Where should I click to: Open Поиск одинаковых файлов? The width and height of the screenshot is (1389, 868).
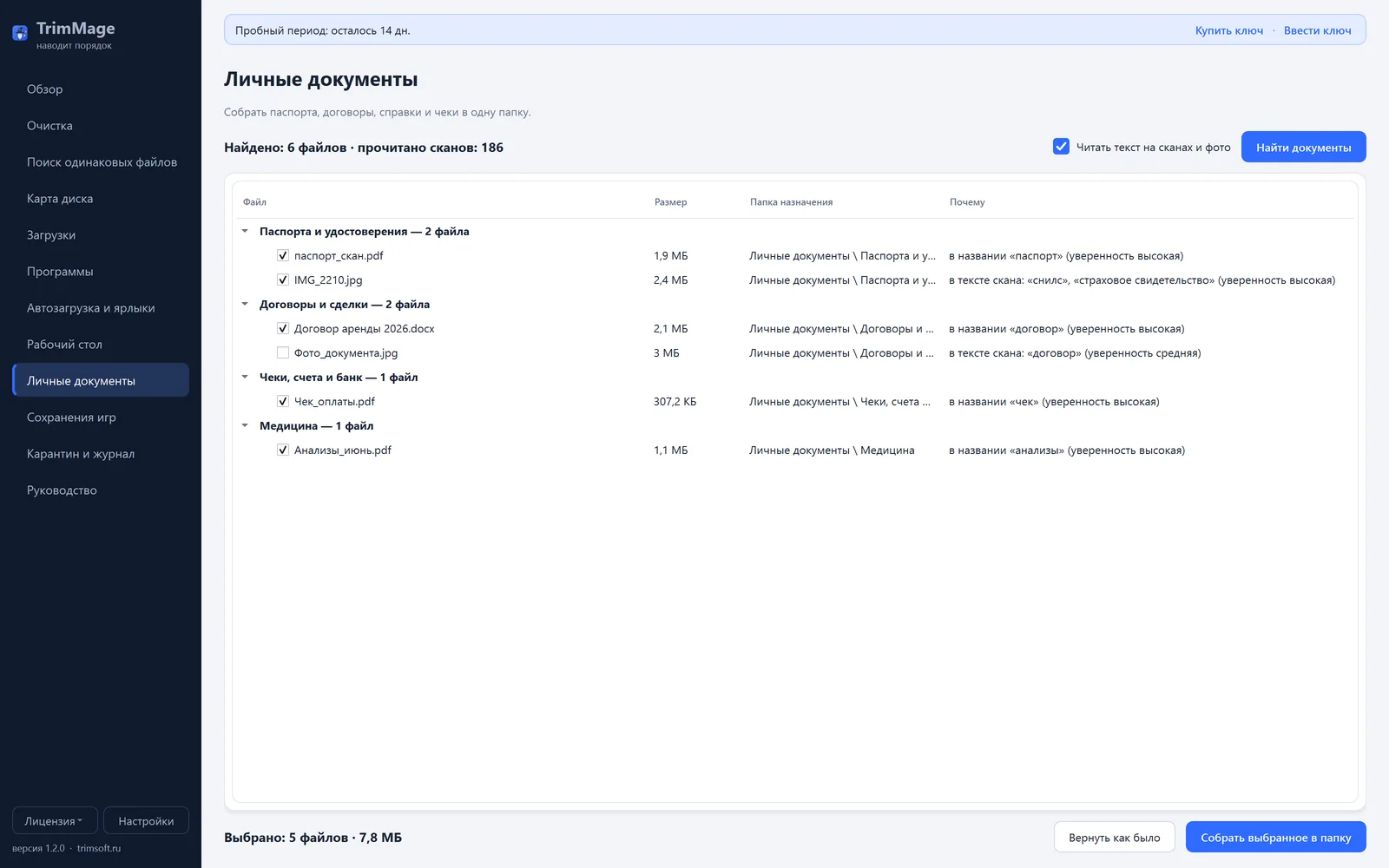pos(101,161)
